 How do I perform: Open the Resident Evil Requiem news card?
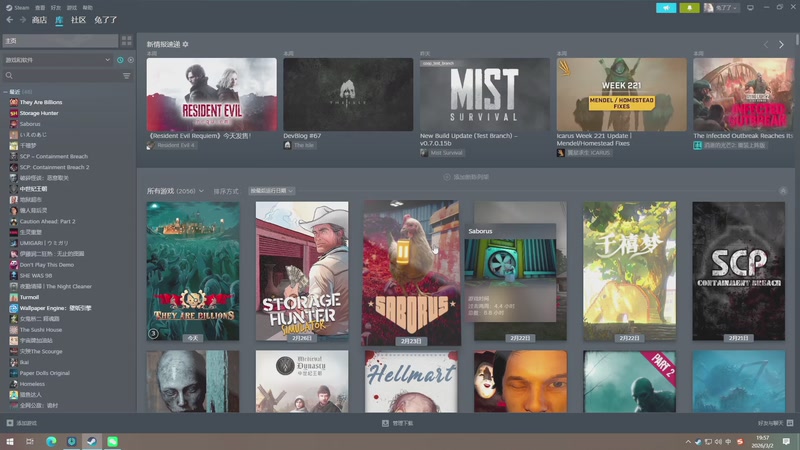(212, 94)
